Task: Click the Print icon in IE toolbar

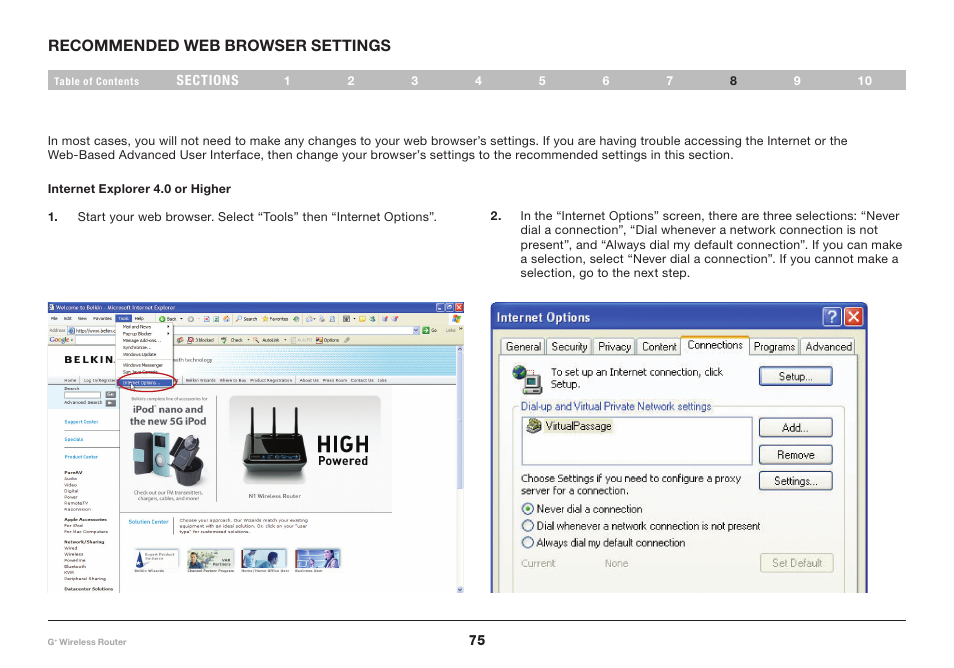Action: click(322, 319)
